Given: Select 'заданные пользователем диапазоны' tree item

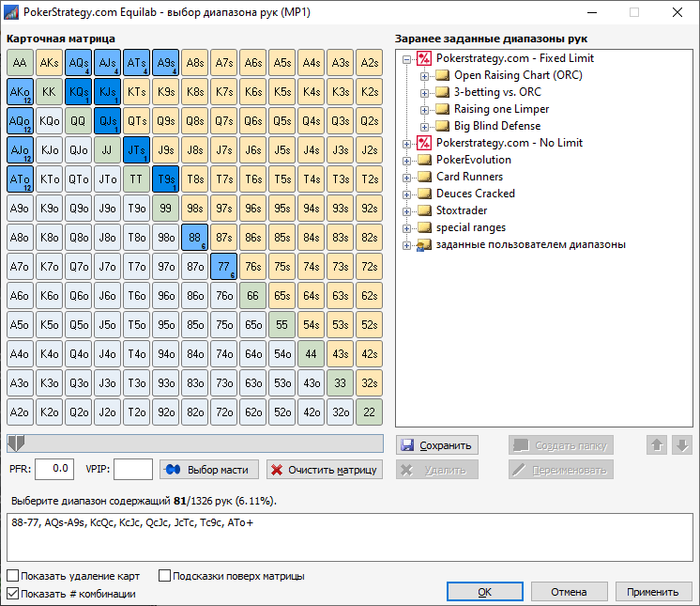Looking at the screenshot, I should coord(530,245).
